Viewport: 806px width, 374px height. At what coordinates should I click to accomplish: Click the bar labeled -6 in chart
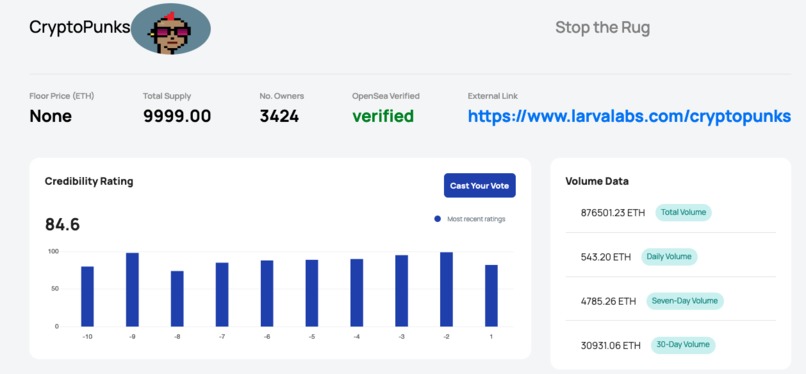tap(267, 293)
